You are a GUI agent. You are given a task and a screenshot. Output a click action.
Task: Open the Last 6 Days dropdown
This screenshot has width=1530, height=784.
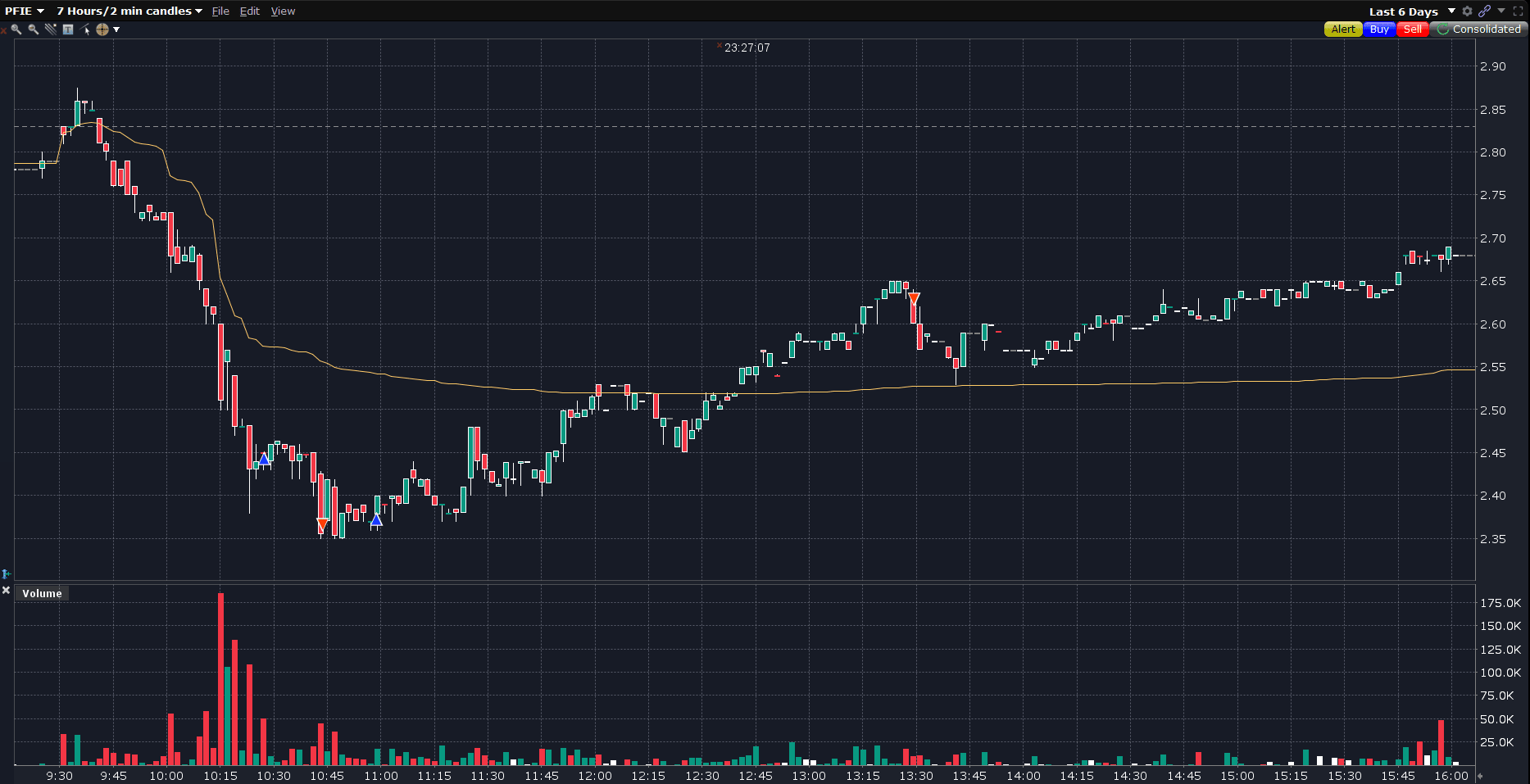coord(1411,11)
